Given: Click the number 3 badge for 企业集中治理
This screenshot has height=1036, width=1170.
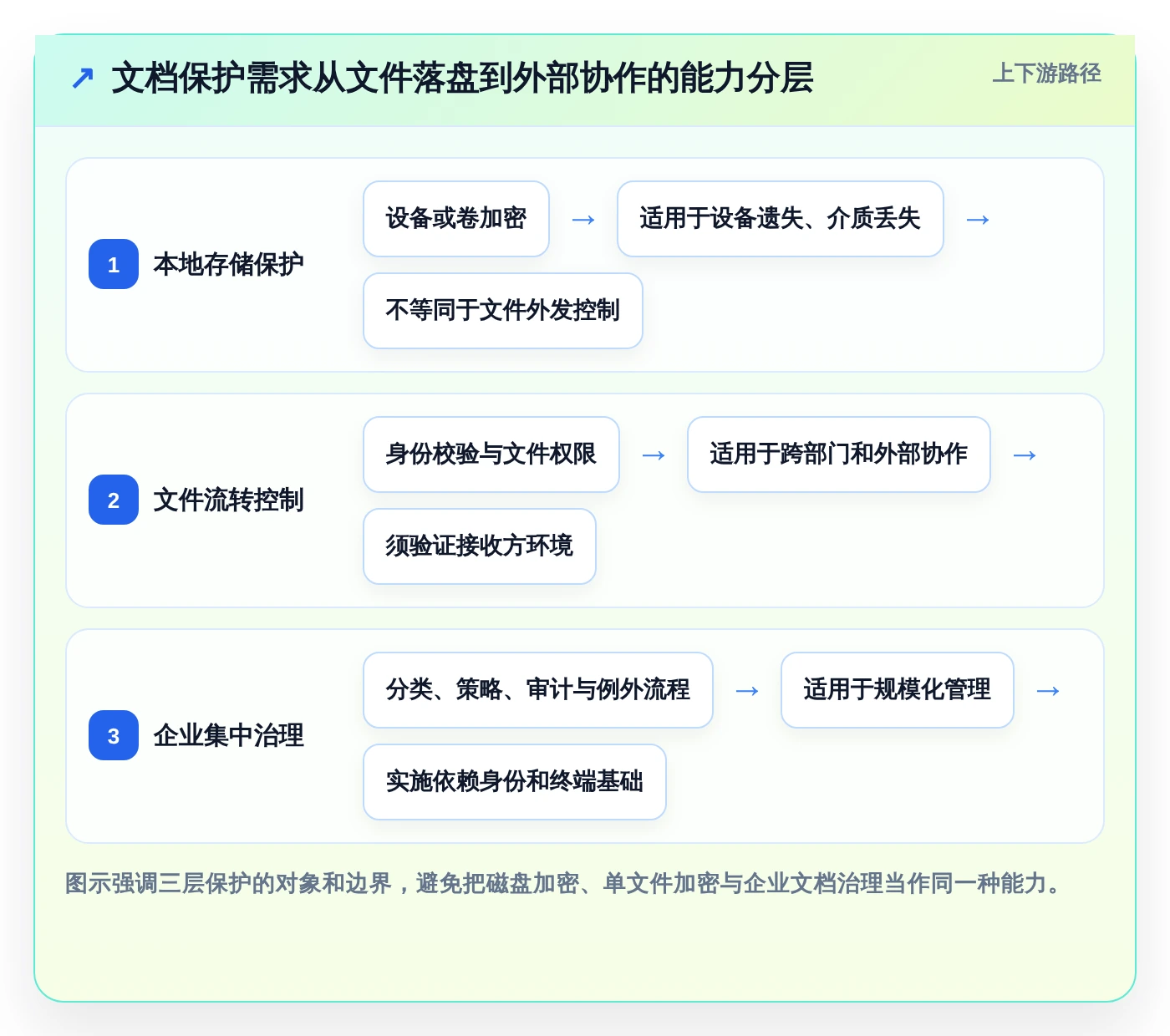Looking at the screenshot, I should (x=114, y=735).
